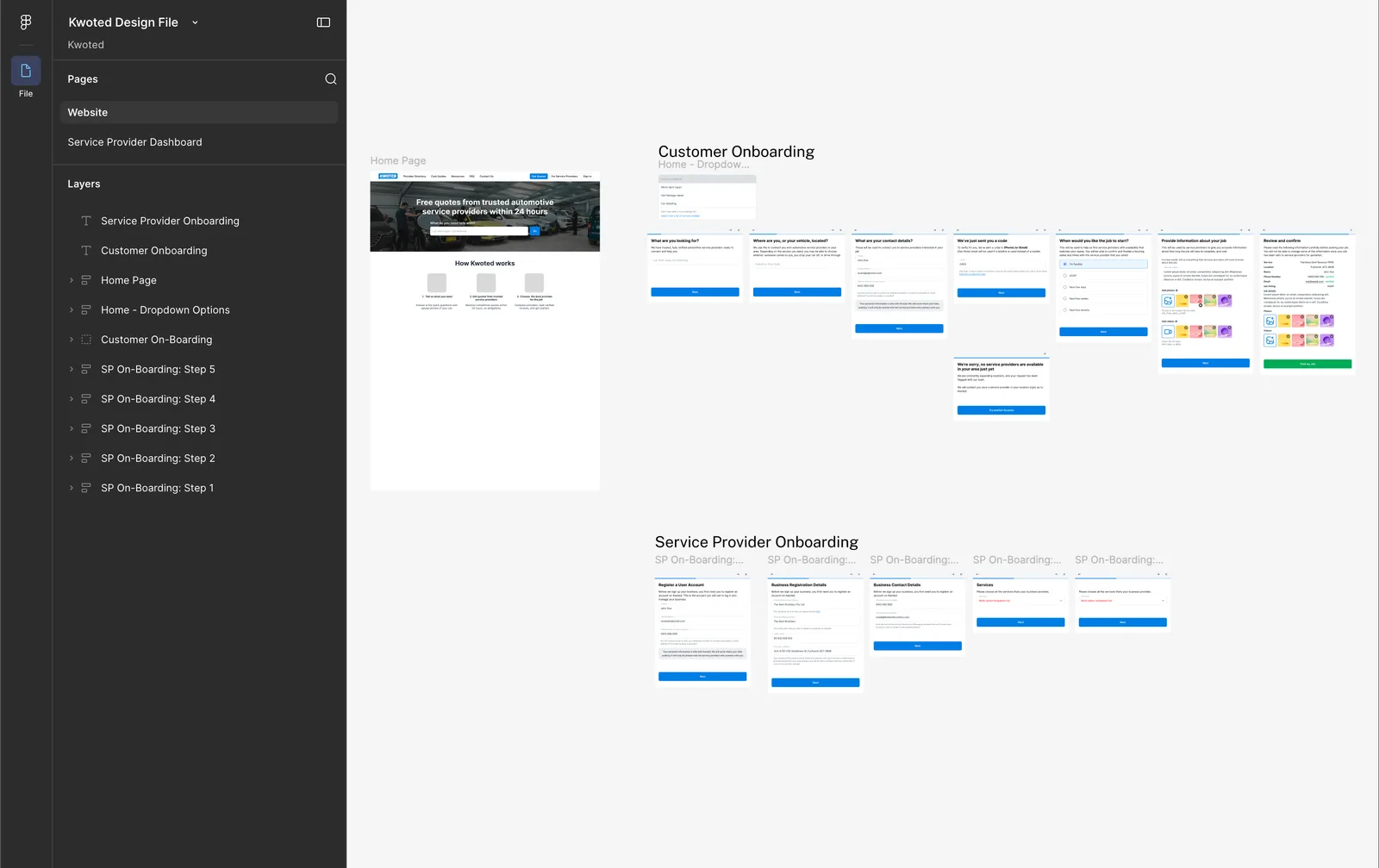Expand SP On-Boarding: Step 3 layer
The image size is (1379, 868).
pyautogui.click(x=72, y=428)
